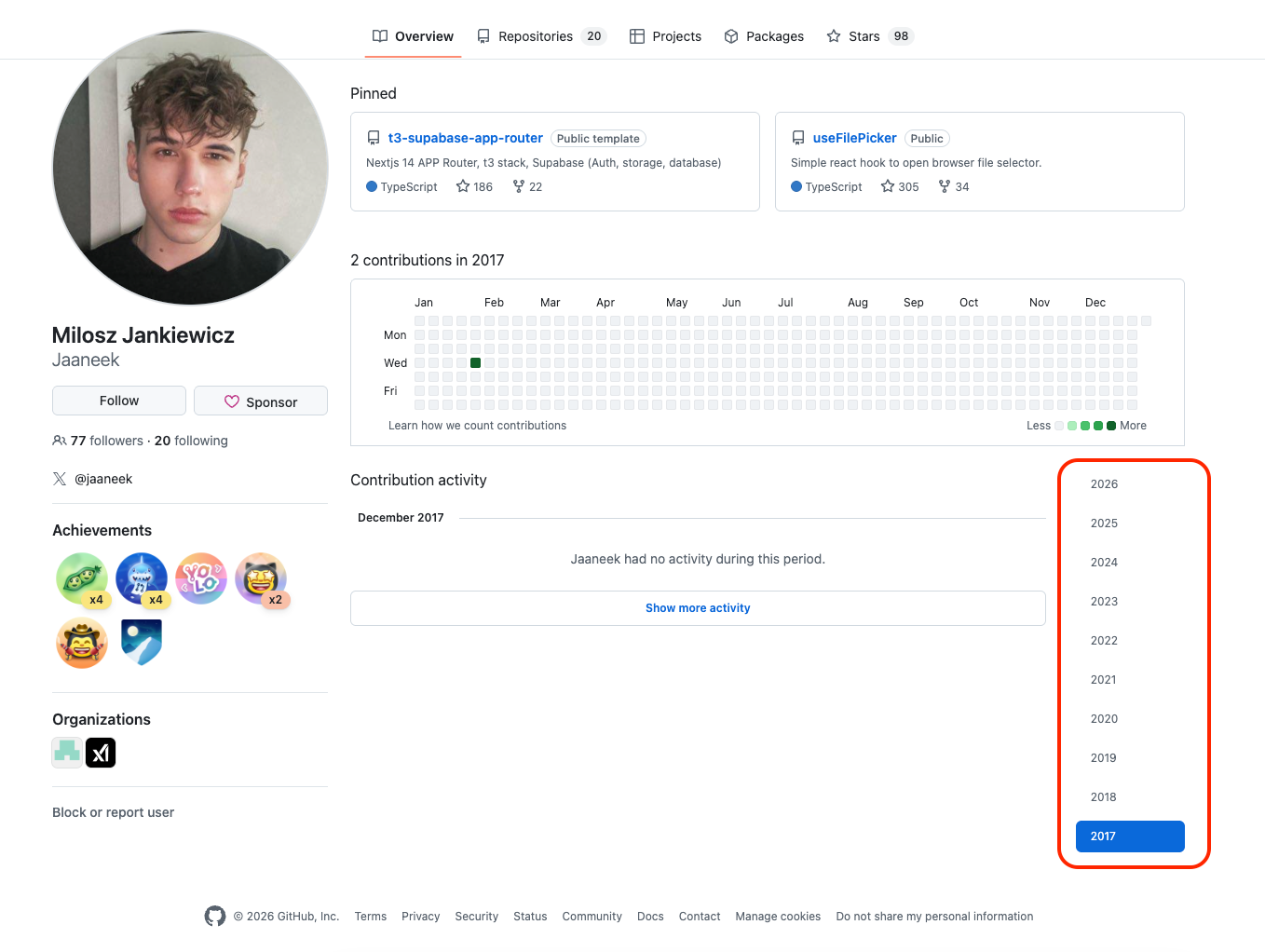Click the Achievements heading link
This screenshot has height=952, width=1265.
[x=102, y=530]
